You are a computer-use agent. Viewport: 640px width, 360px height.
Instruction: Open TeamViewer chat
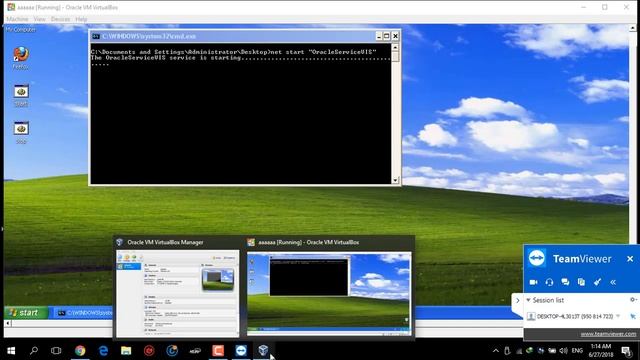[565, 282]
